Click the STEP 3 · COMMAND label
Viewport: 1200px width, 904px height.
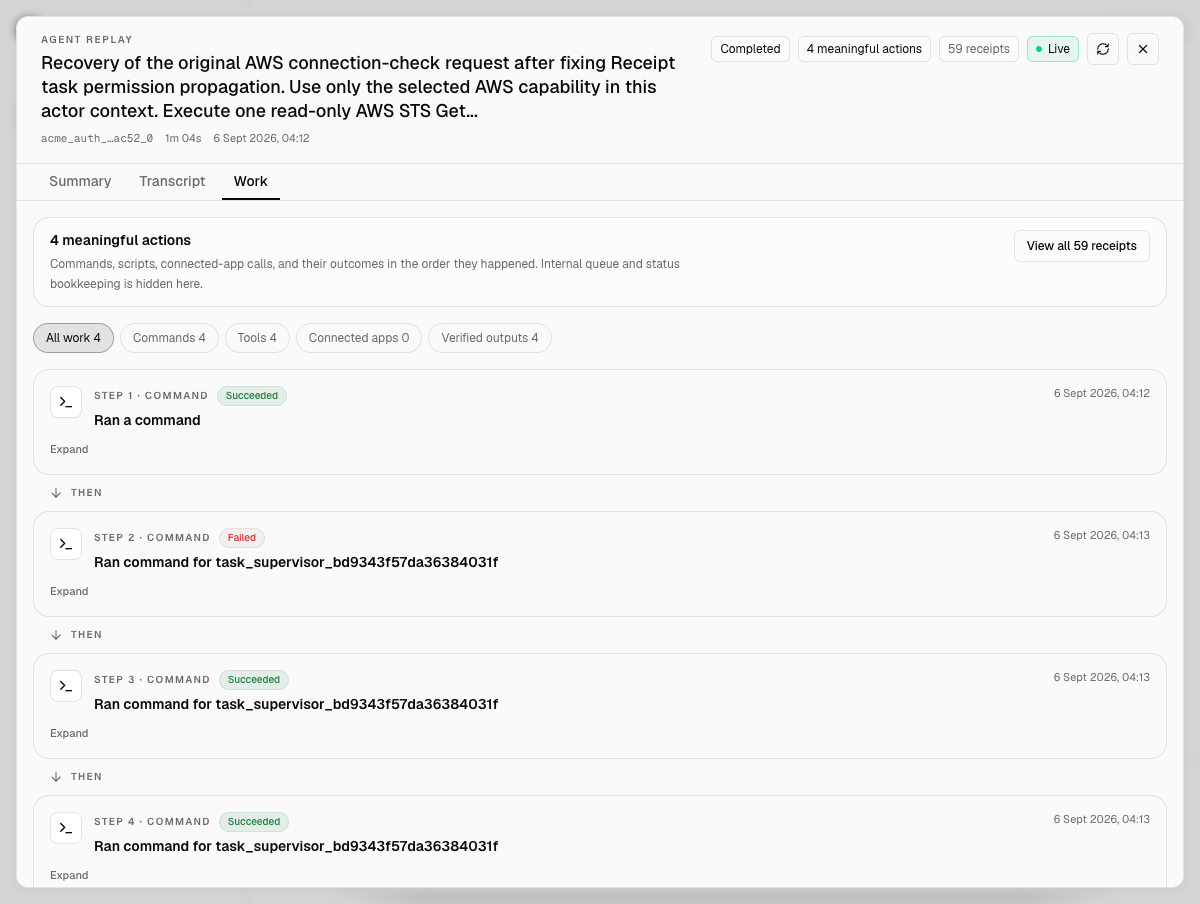point(152,680)
